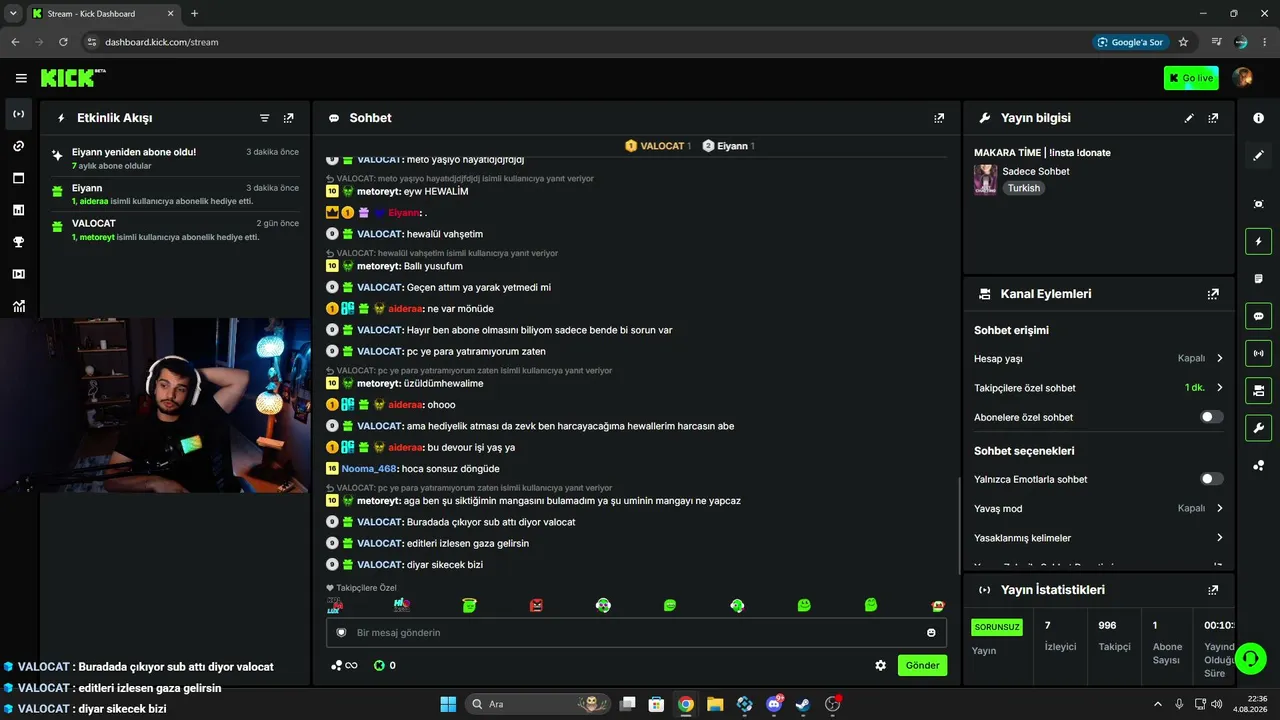This screenshot has width=1280, height=720.
Task: Send message with Gönder button
Action: click(922, 665)
